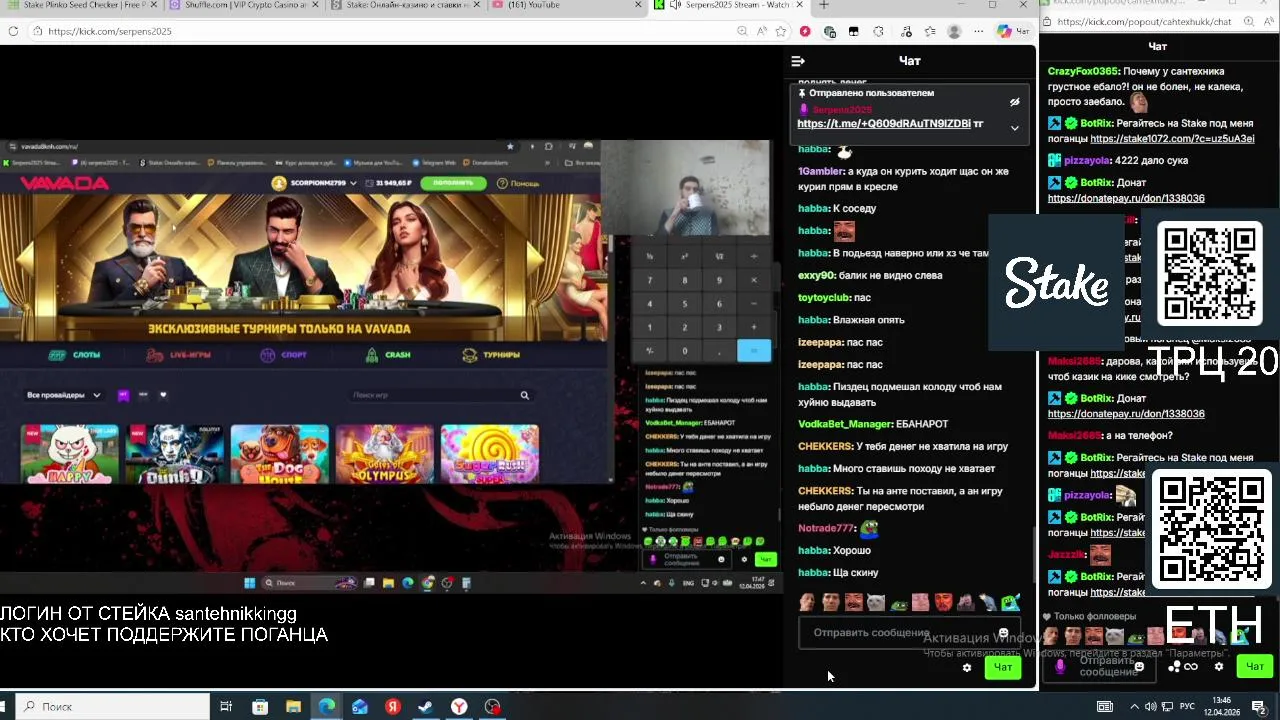Collapse the chat panel with the arrow-lines icon
This screenshot has width=1280, height=720.
tap(798, 61)
